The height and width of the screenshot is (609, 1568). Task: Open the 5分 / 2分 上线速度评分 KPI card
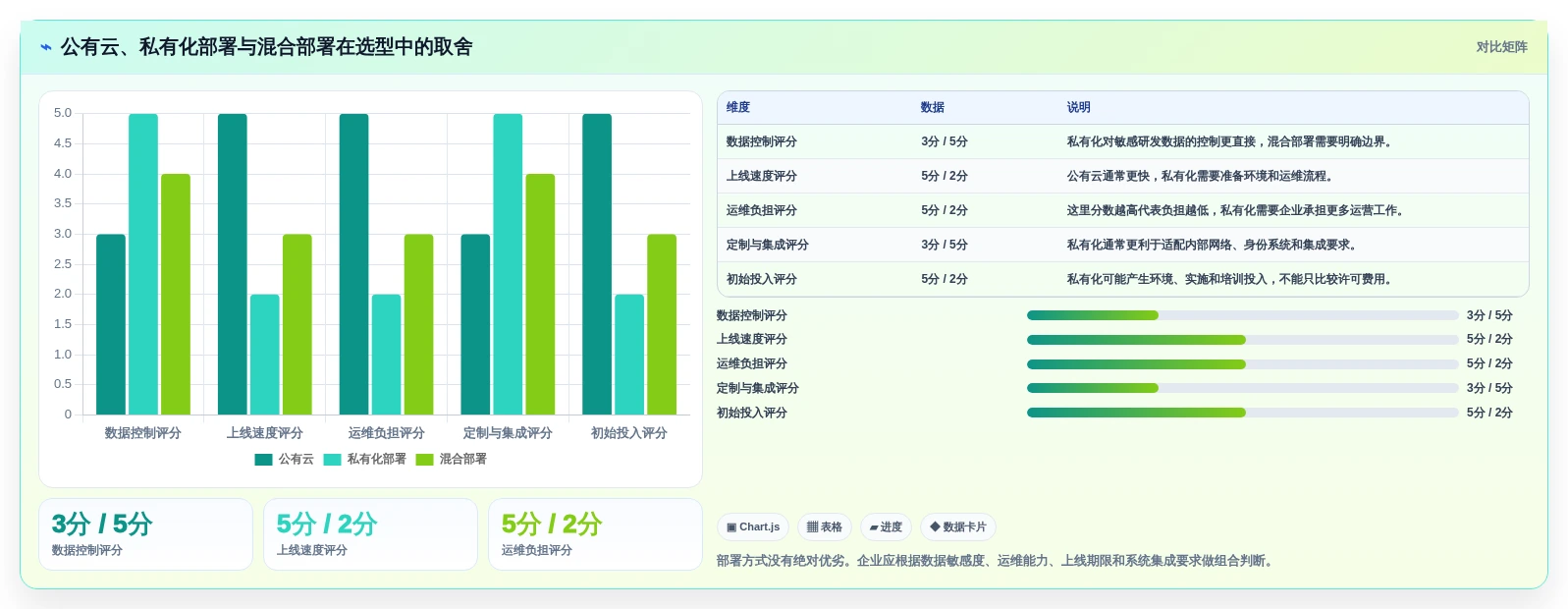(370, 534)
